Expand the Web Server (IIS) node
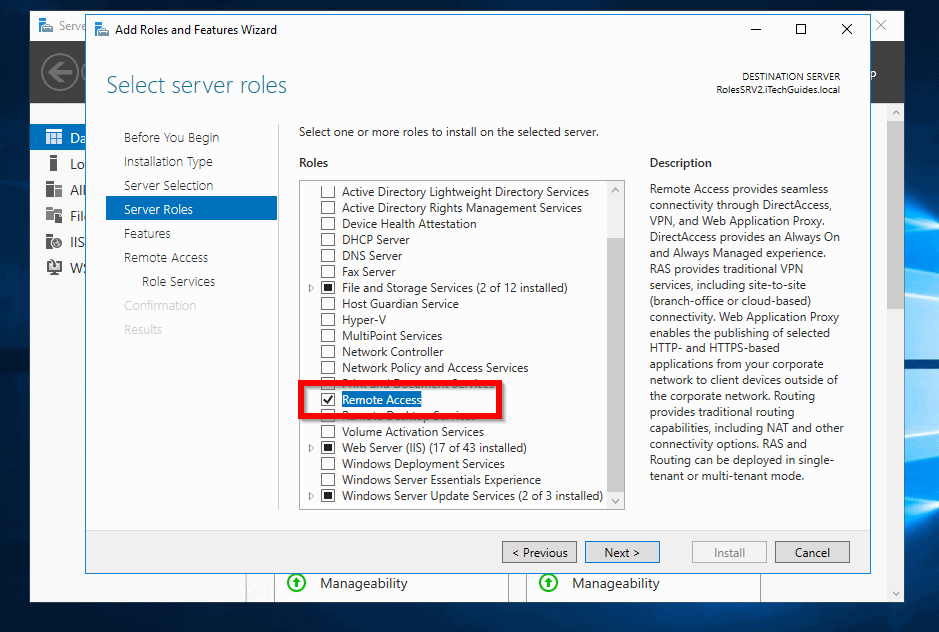Screen dimensions: 939x632 coord(310,447)
